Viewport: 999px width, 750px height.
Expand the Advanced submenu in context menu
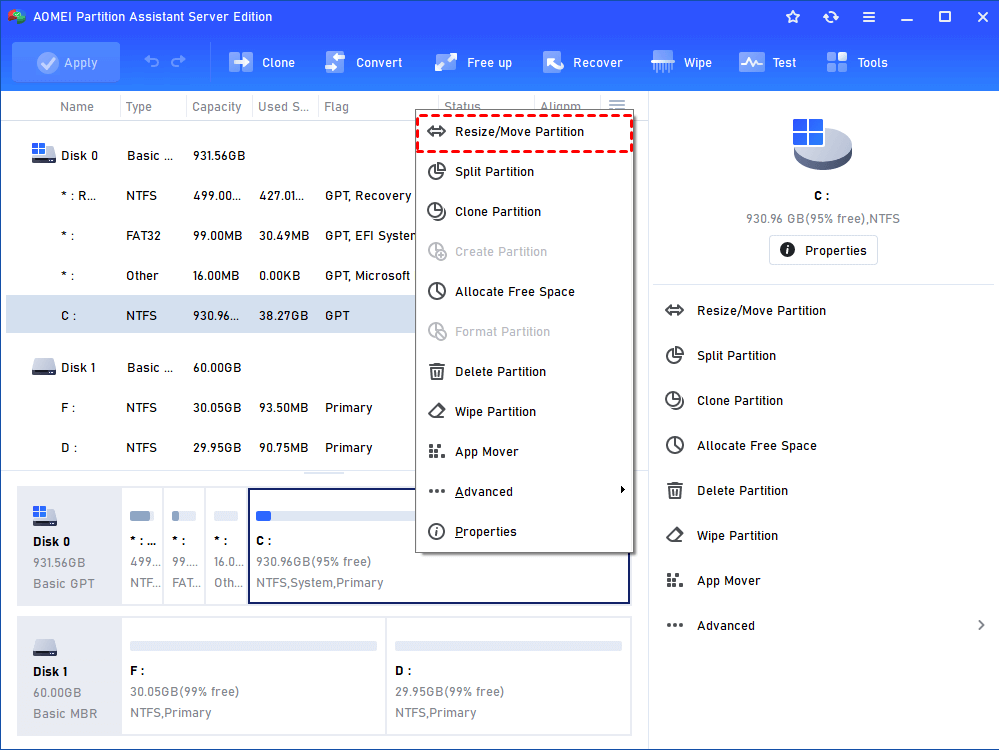coord(524,491)
